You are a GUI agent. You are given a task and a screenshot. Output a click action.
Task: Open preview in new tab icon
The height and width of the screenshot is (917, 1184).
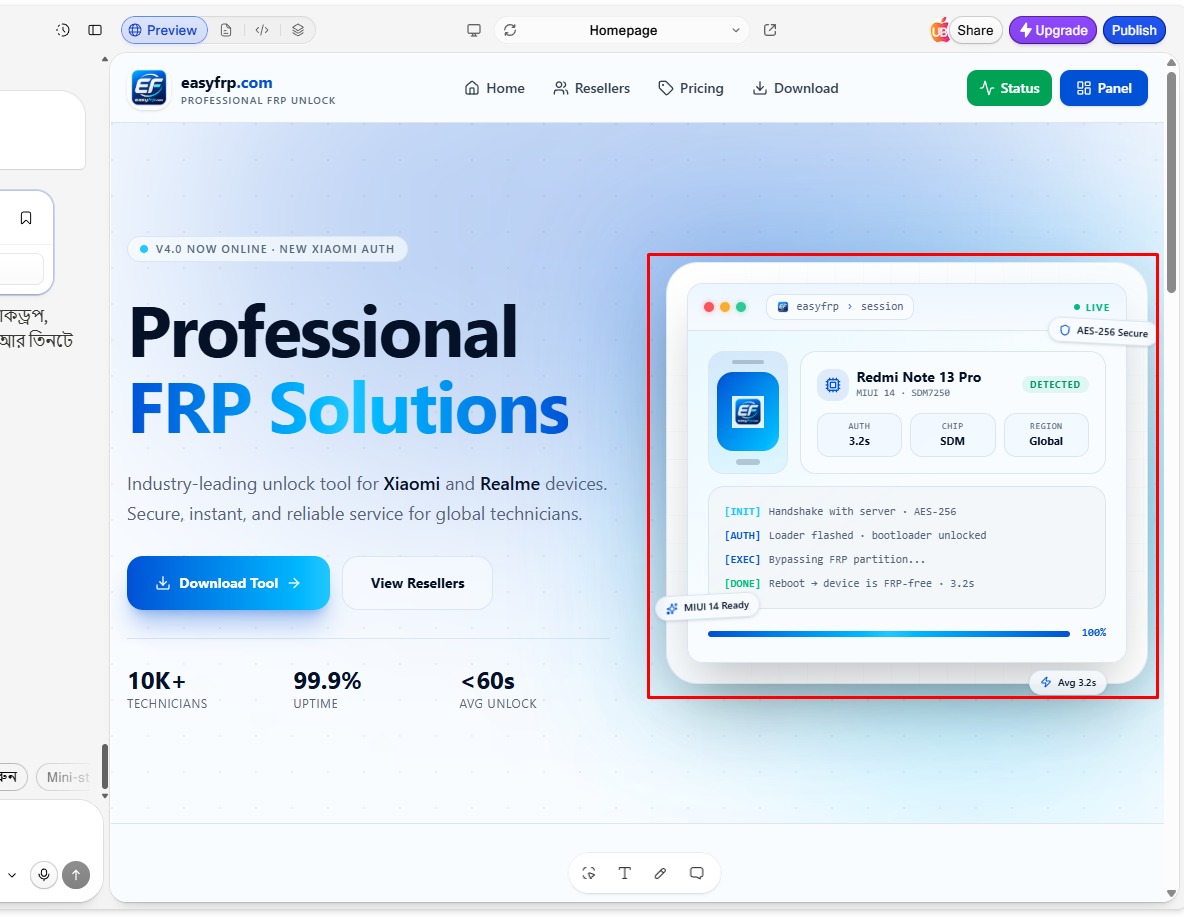(770, 30)
